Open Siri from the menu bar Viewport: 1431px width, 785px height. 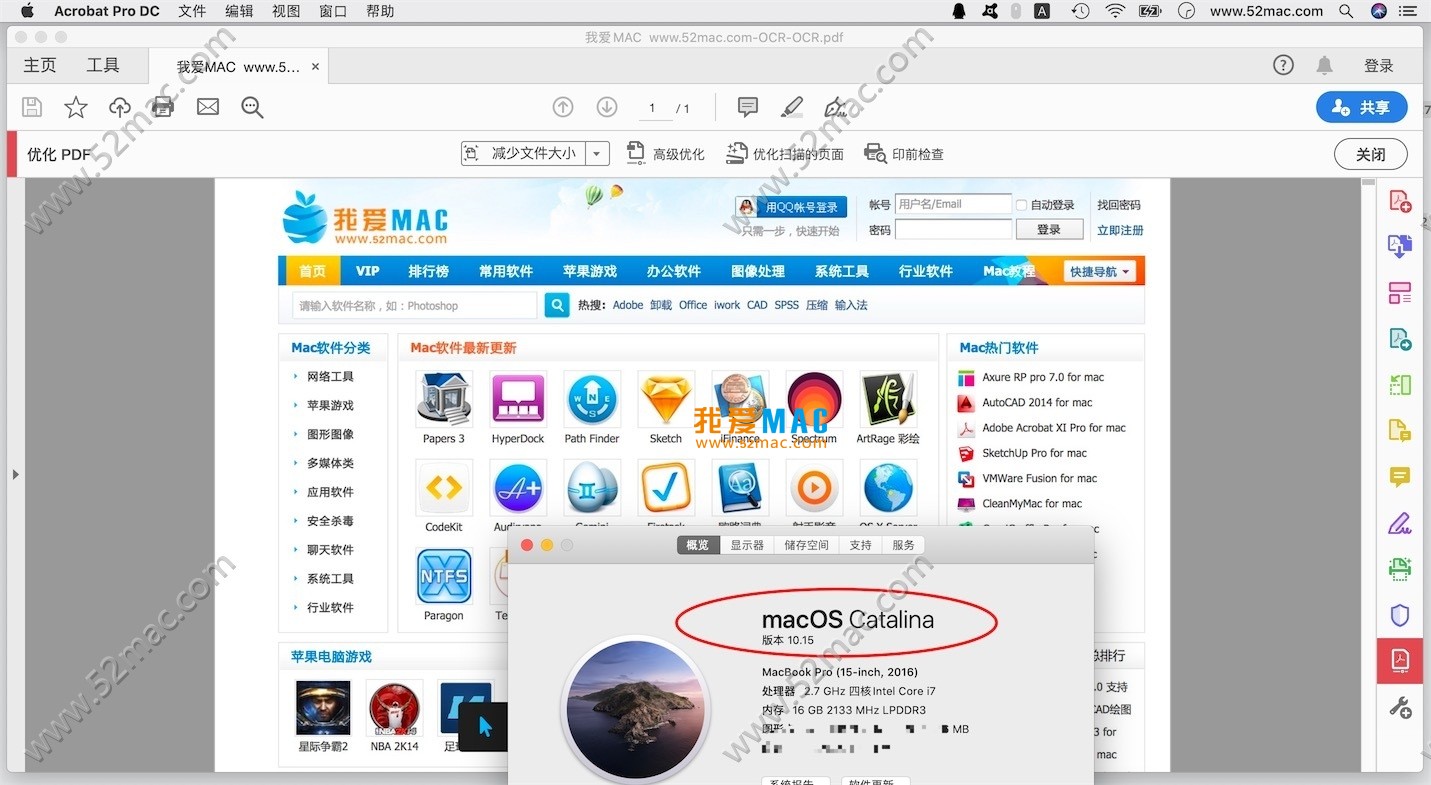[x=1379, y=11]
